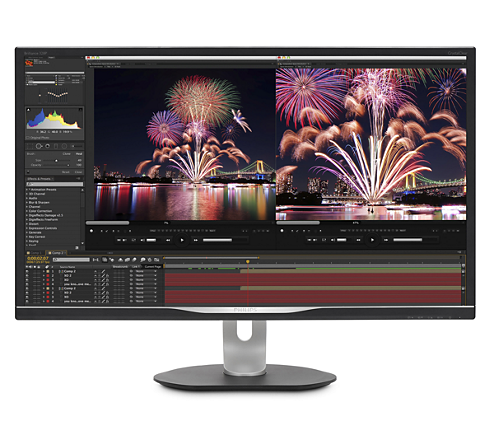494x435 pixels.
Task: Toggle histogram shadow clipping triangle indicator
Action: pos(28,109)
